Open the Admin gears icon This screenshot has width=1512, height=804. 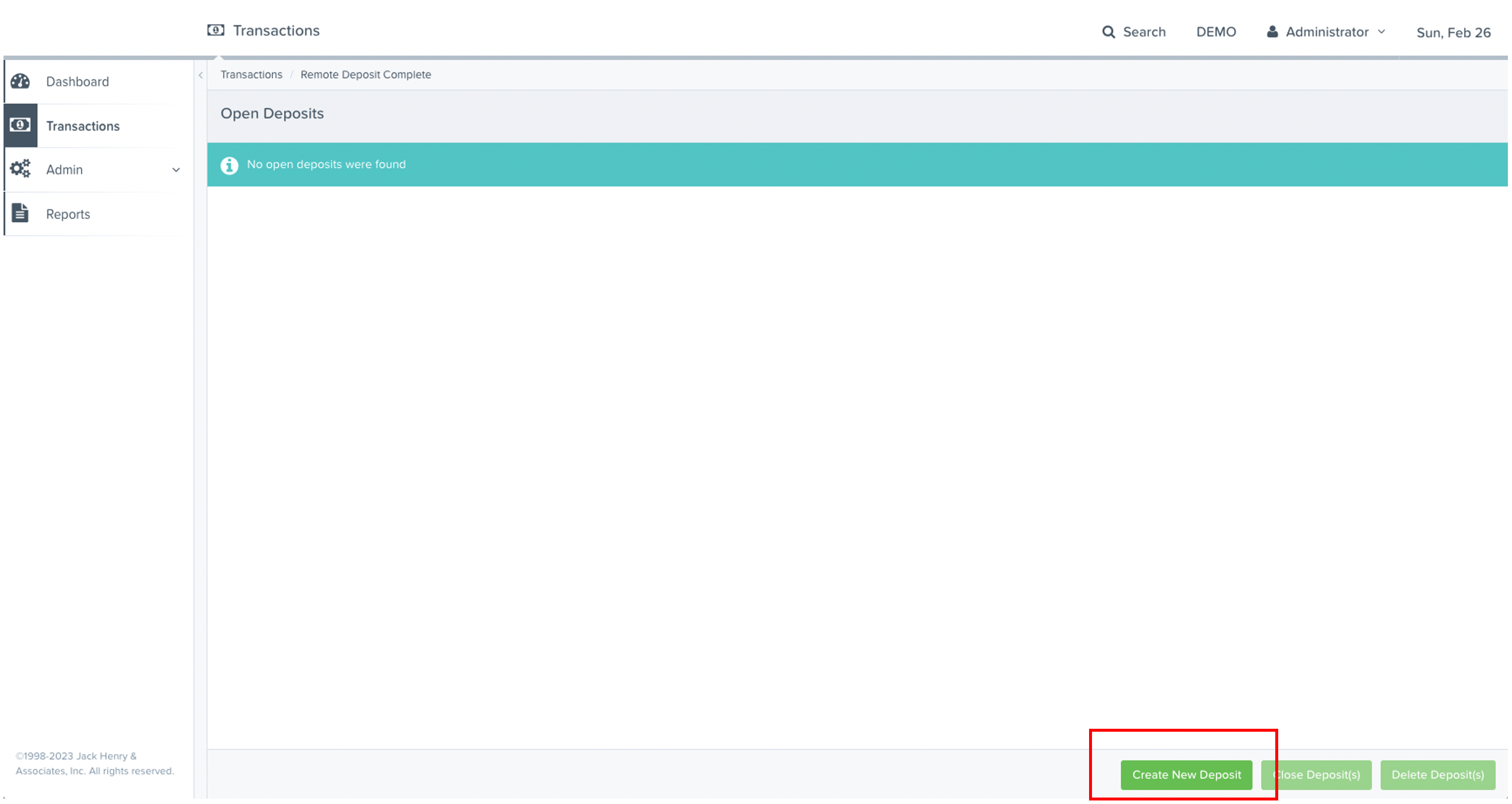point(21,169)
